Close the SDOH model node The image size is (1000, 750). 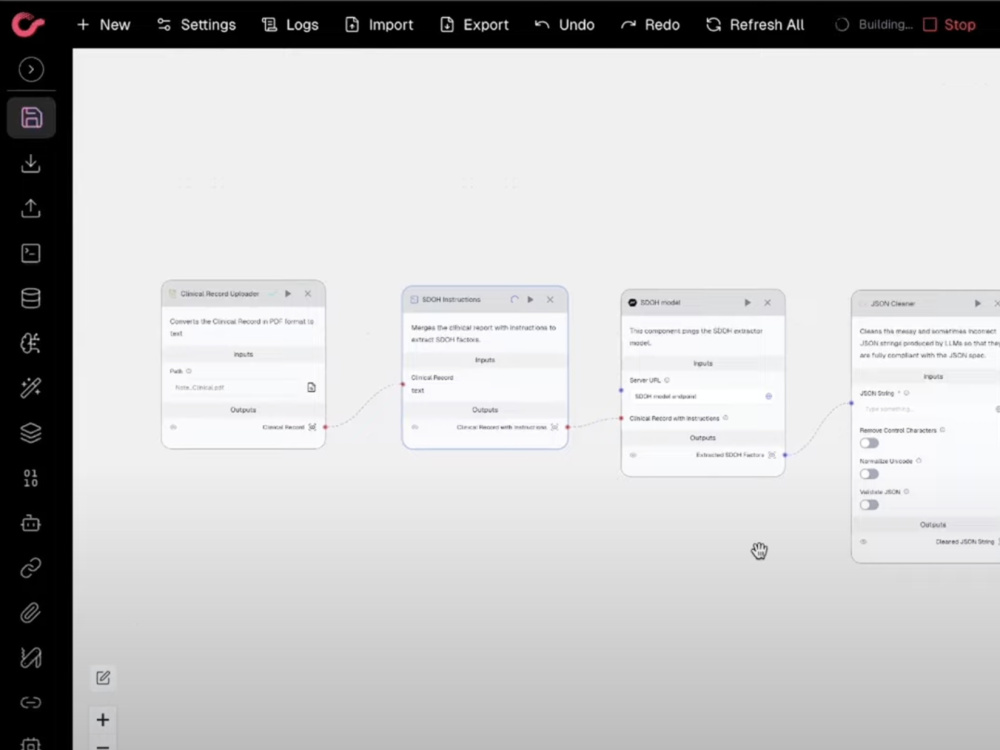point(768,303)
